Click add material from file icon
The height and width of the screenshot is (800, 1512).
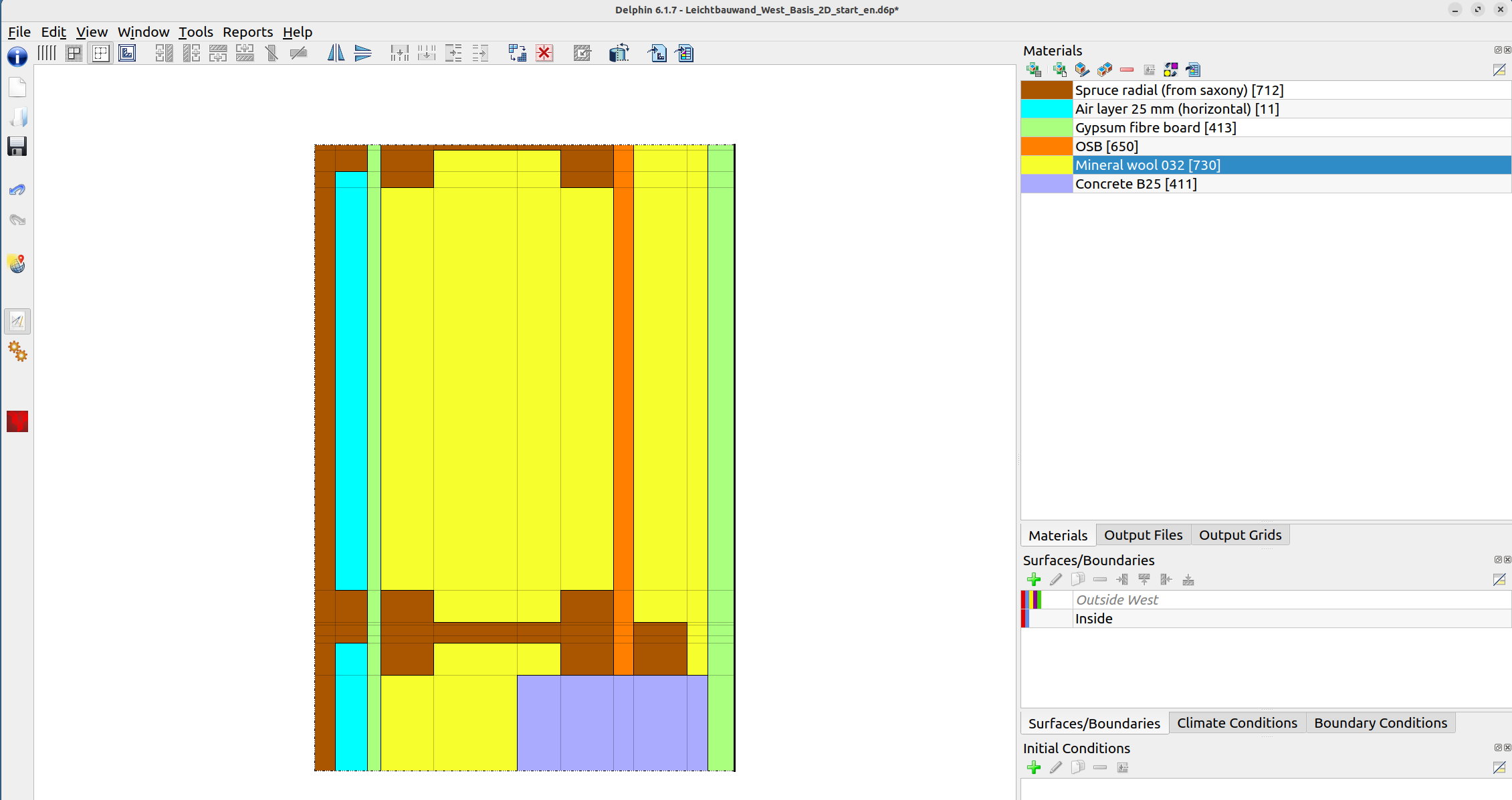(1059, 70)
